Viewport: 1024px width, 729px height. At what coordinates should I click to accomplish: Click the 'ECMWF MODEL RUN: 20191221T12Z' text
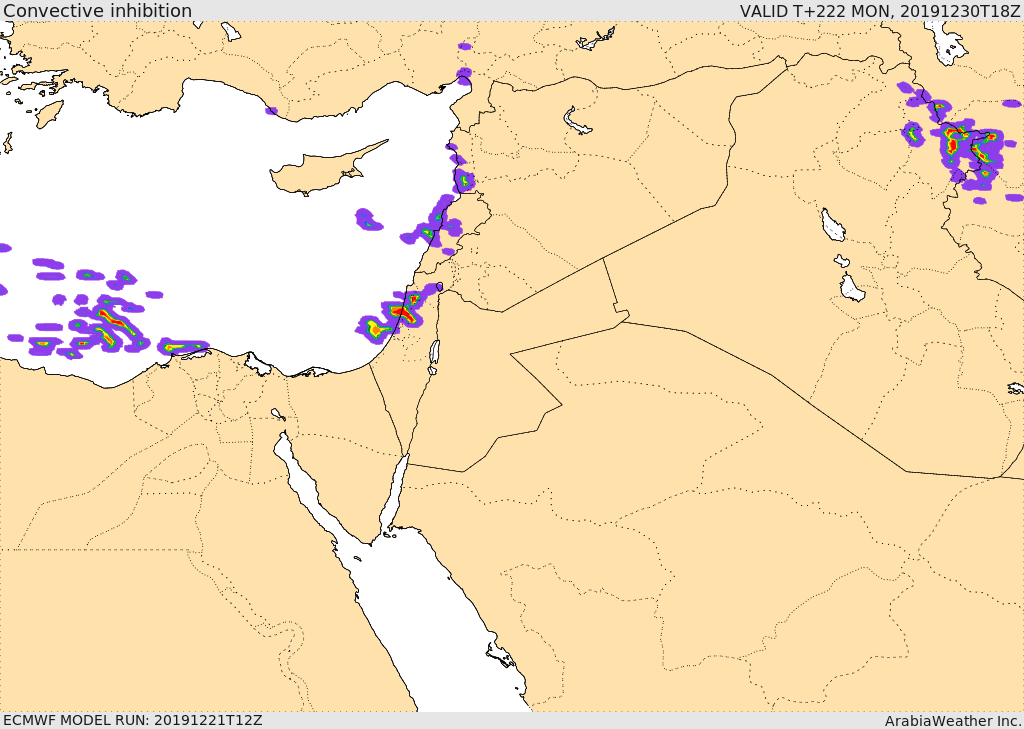pos(133,720)
